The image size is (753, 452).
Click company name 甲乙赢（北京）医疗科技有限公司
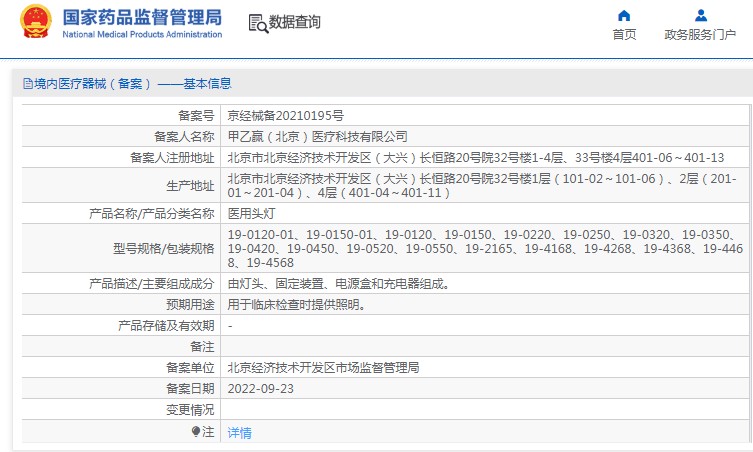318,136
